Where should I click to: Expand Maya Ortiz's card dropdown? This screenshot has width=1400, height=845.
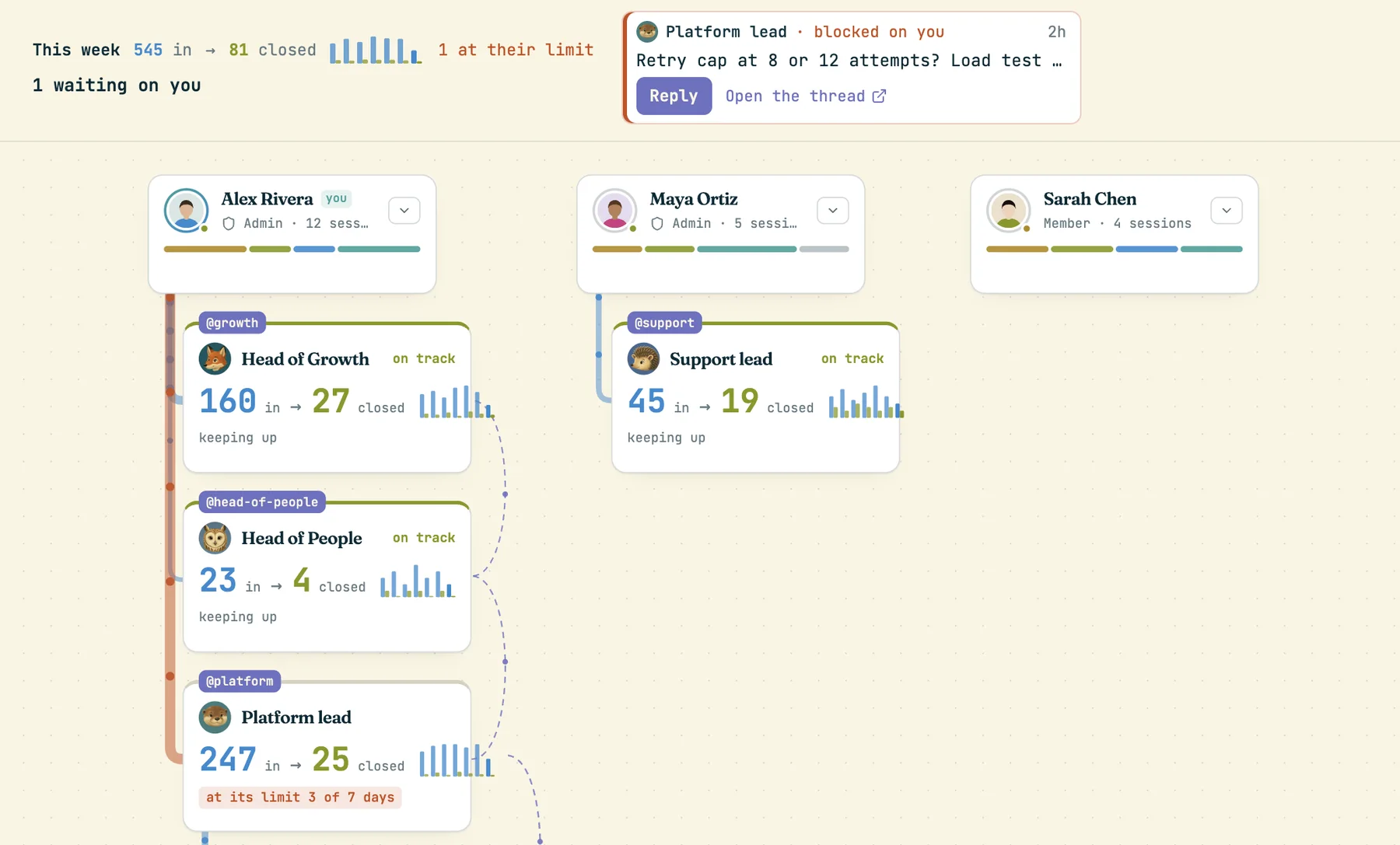coord(833,211)
